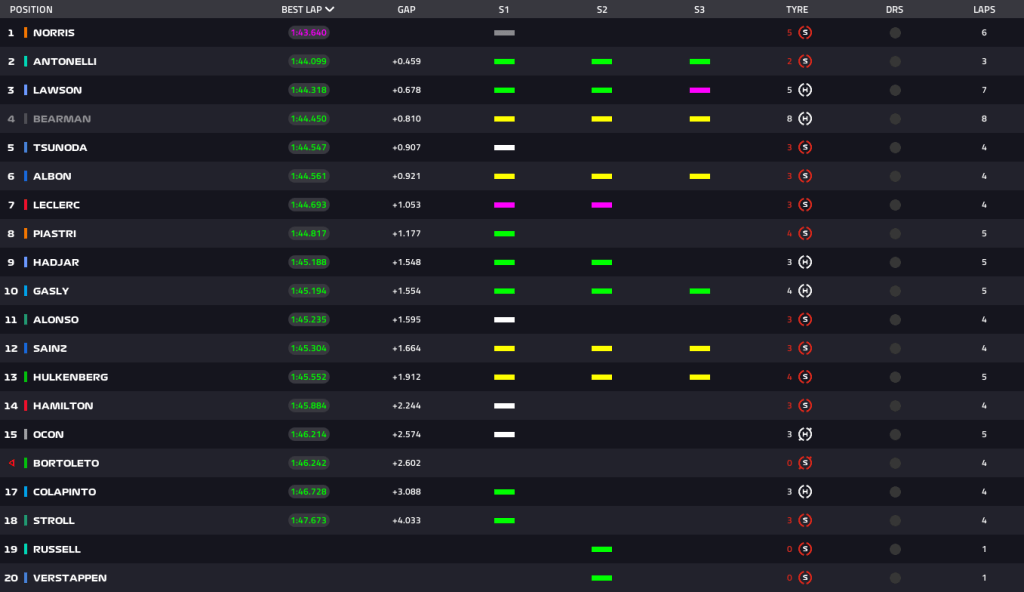This screenshot has height=592, width=1024.
Task: Select driver name VERSTAPPEN
Action: click(70, 578)
